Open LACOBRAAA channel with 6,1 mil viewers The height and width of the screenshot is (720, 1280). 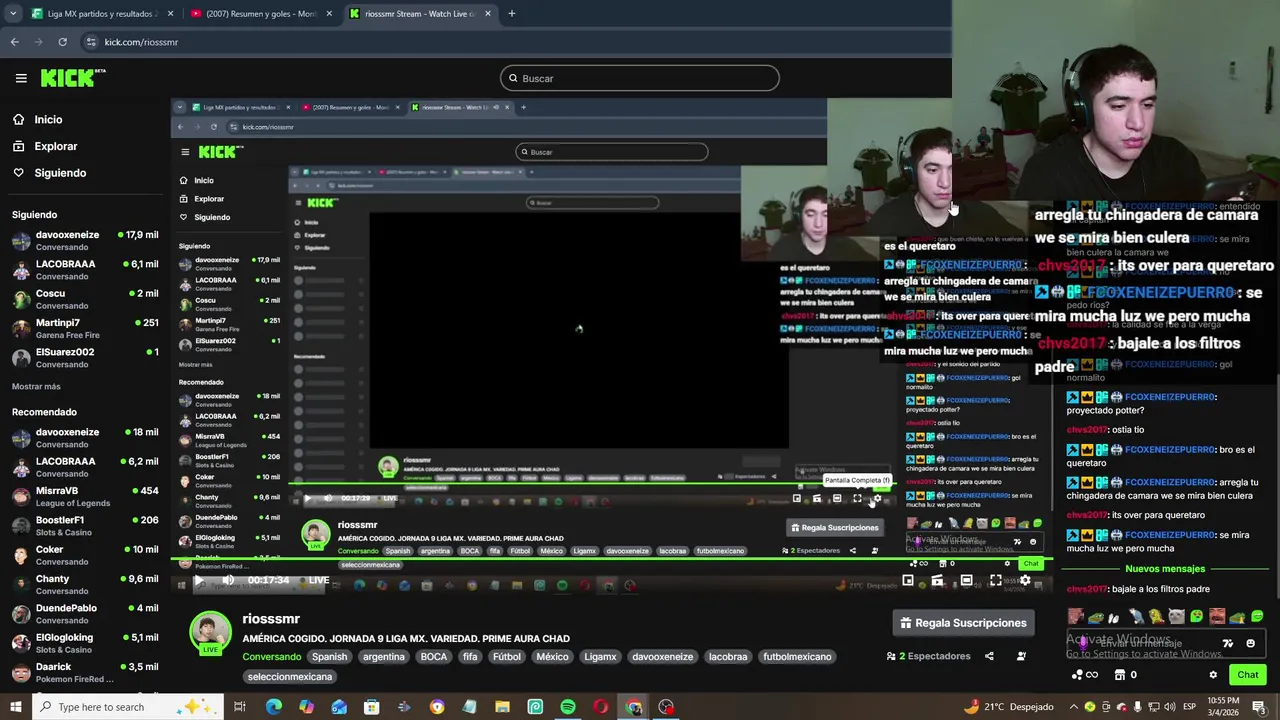[x=85, y=270]
